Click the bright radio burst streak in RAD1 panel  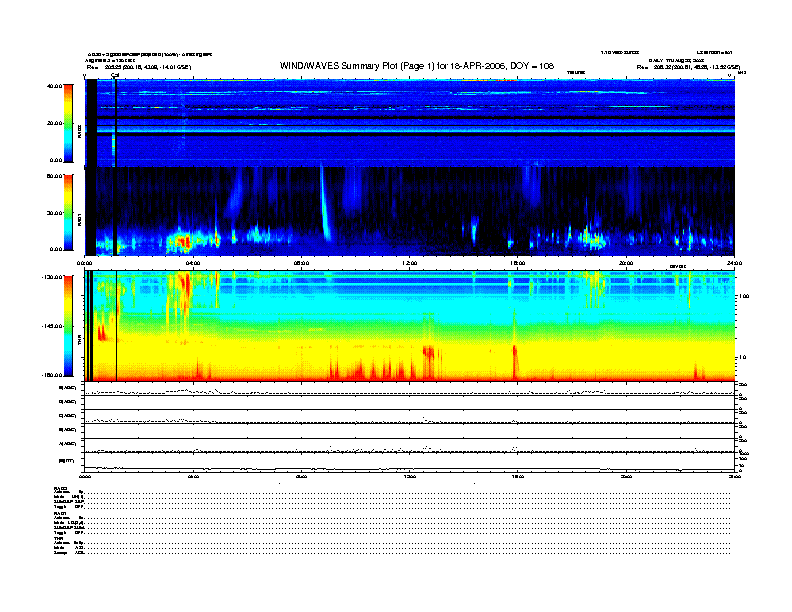pyautogui.click(x=324, y=202)
